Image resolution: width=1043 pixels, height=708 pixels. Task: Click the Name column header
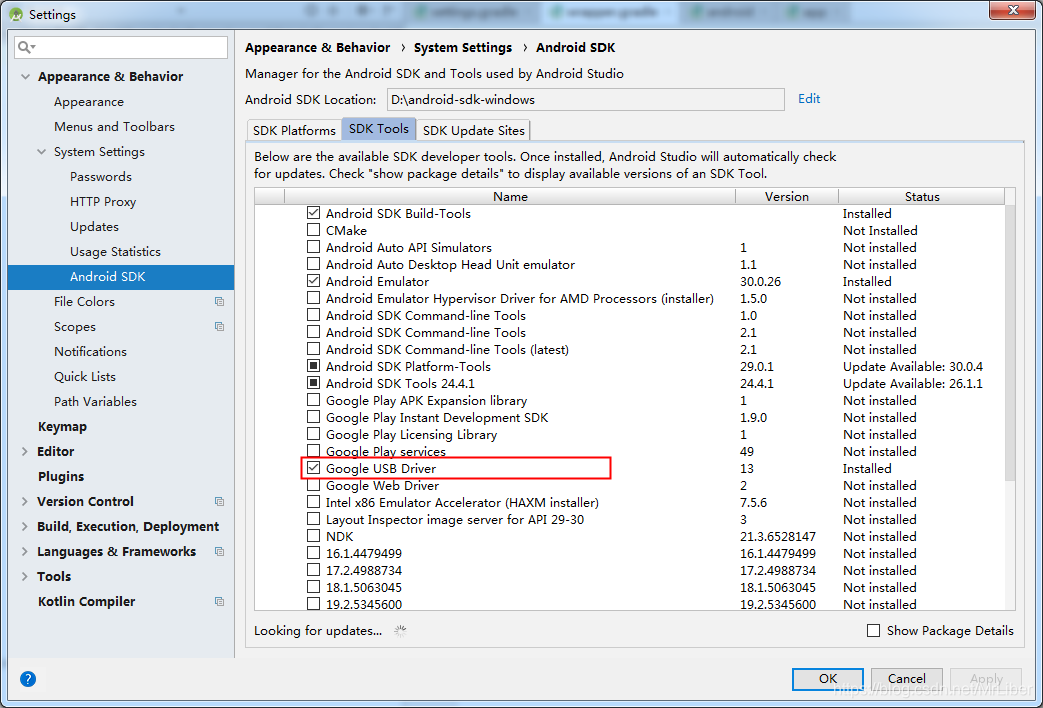point(510,196)
